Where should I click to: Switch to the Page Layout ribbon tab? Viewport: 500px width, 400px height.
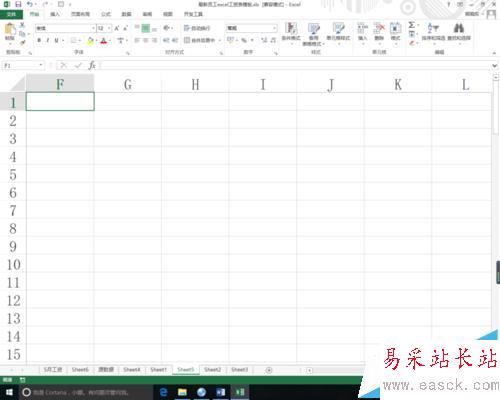(80, 14)
